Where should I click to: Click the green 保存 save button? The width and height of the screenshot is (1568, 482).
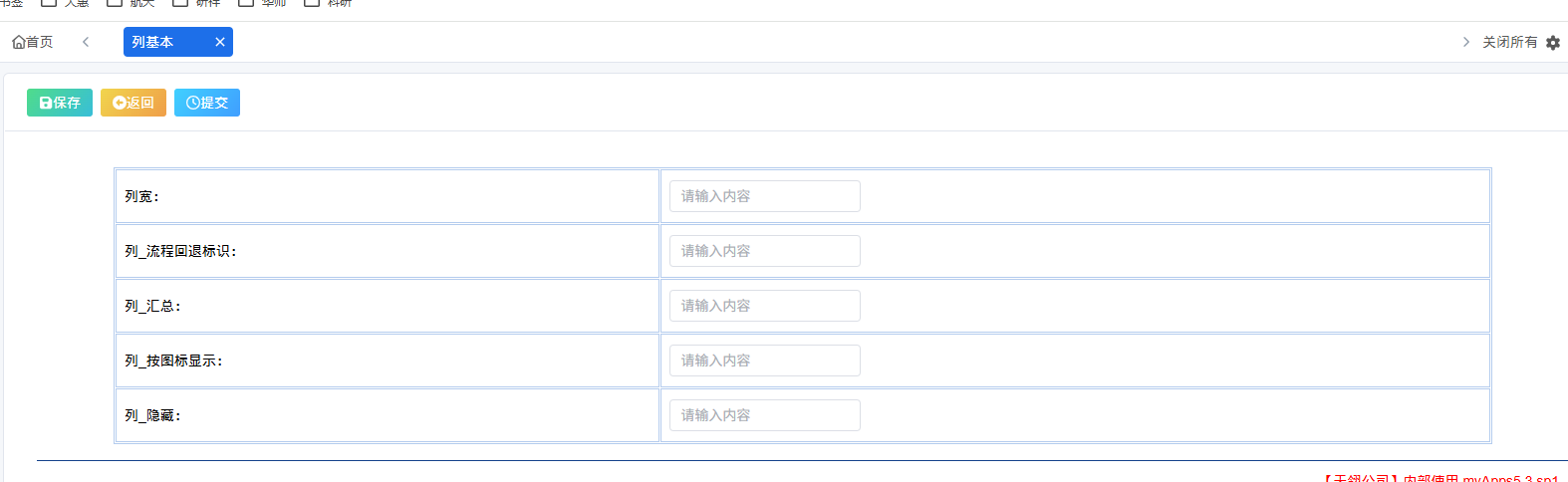[60, 103]
